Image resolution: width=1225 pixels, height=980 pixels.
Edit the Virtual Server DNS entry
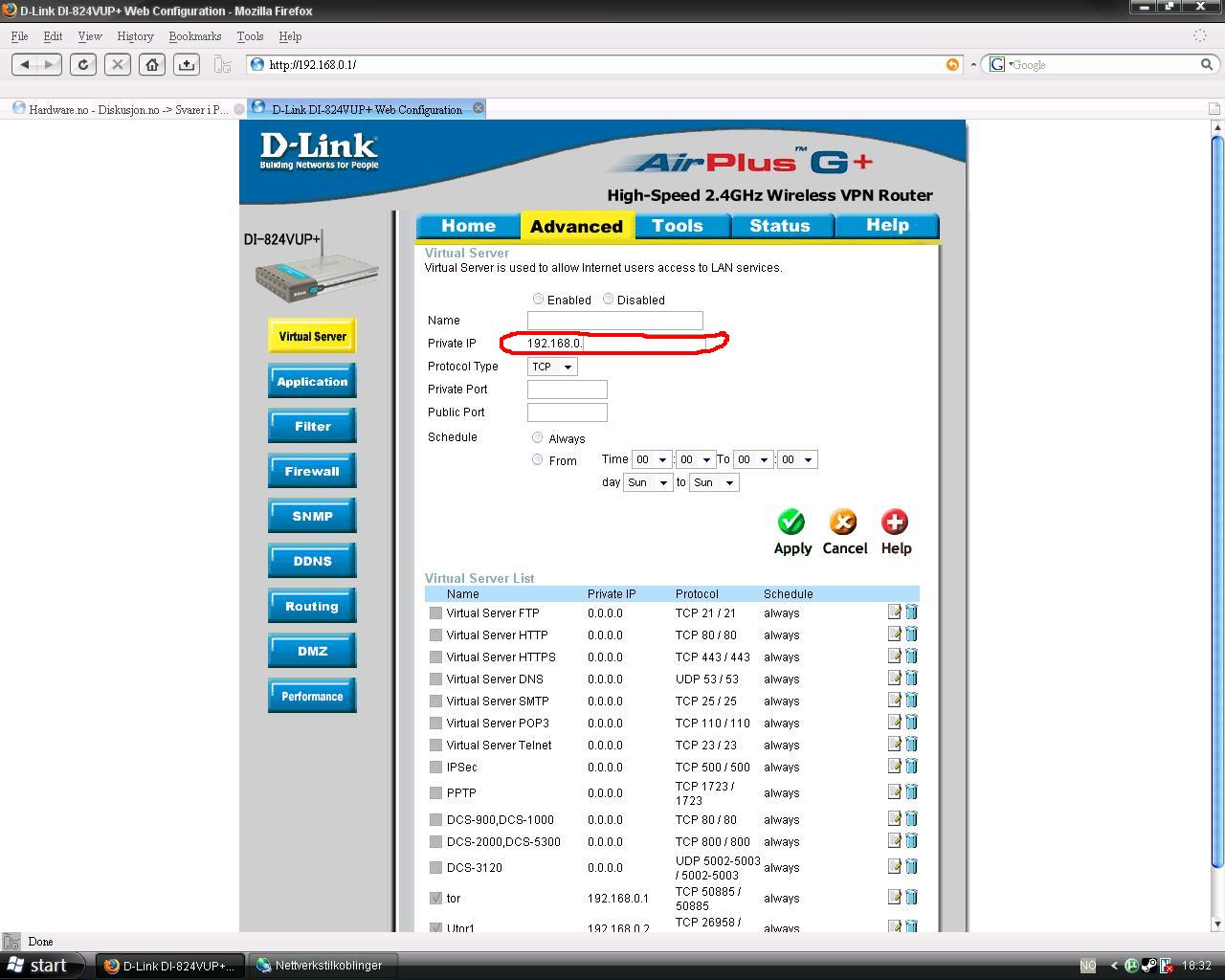coord(895,678)
